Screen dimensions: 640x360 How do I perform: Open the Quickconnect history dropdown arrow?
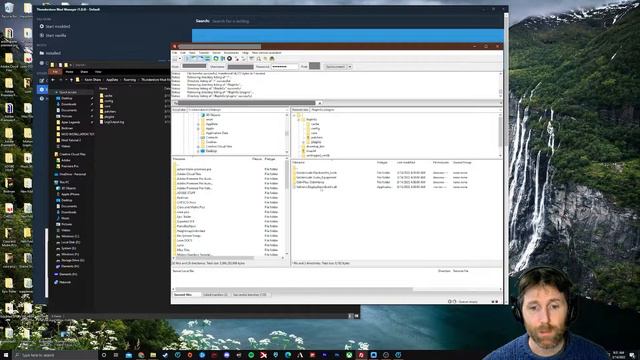pyautogui.click(x=350, y=67)
